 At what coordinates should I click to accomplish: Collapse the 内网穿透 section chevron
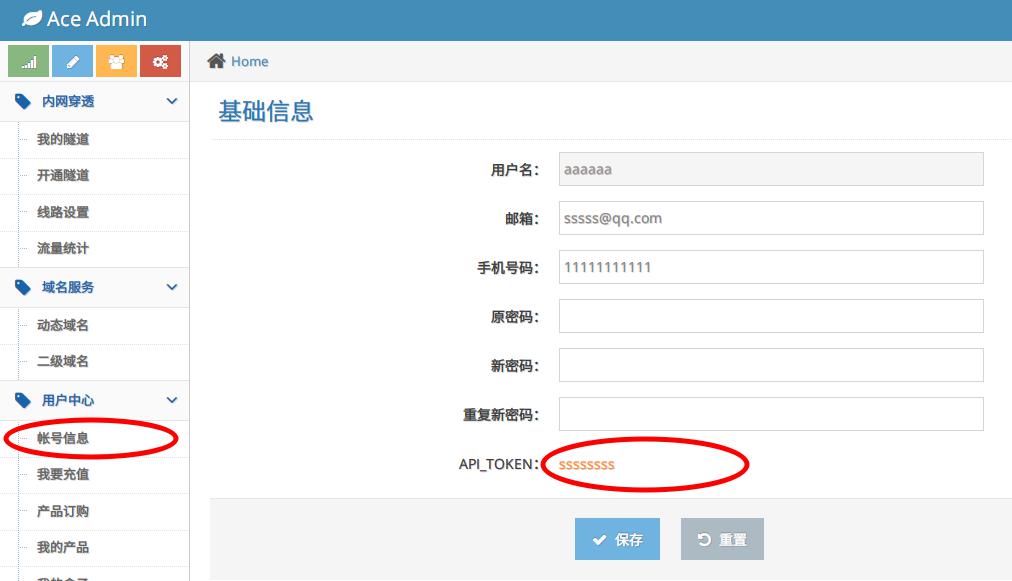pos(172,101)
